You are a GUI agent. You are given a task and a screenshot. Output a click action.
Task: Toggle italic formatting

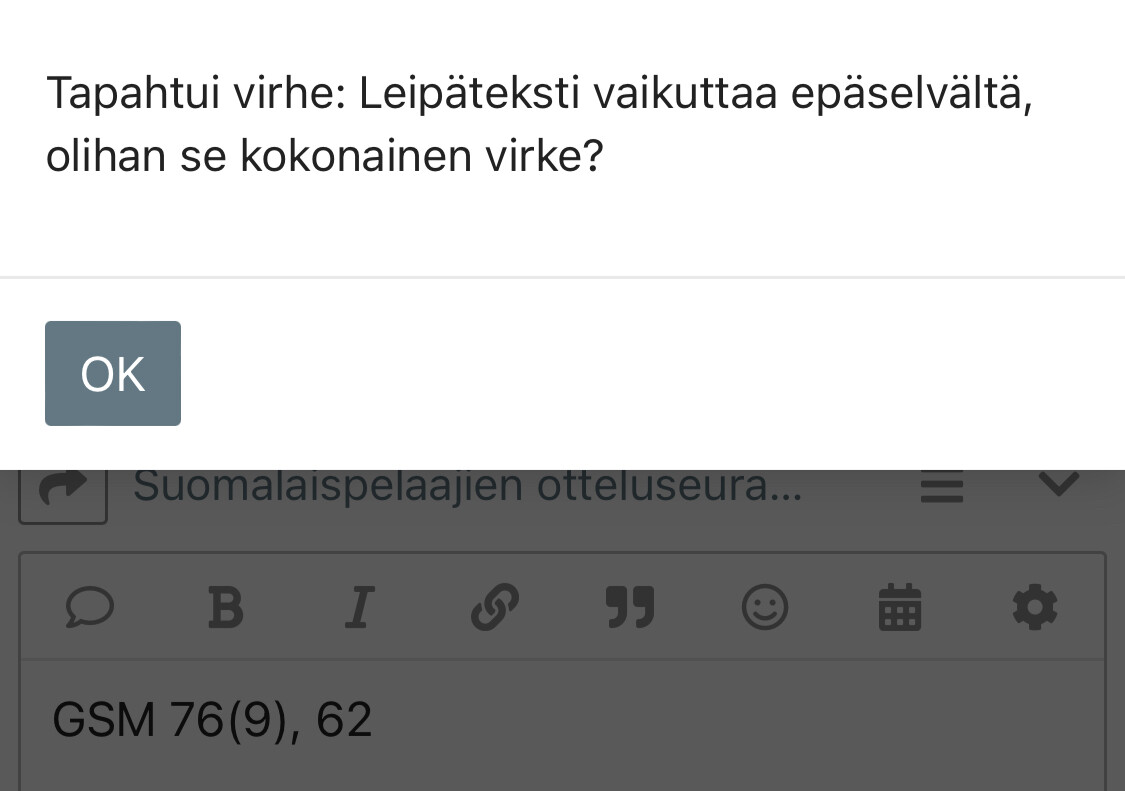click(x=359, y=607)
